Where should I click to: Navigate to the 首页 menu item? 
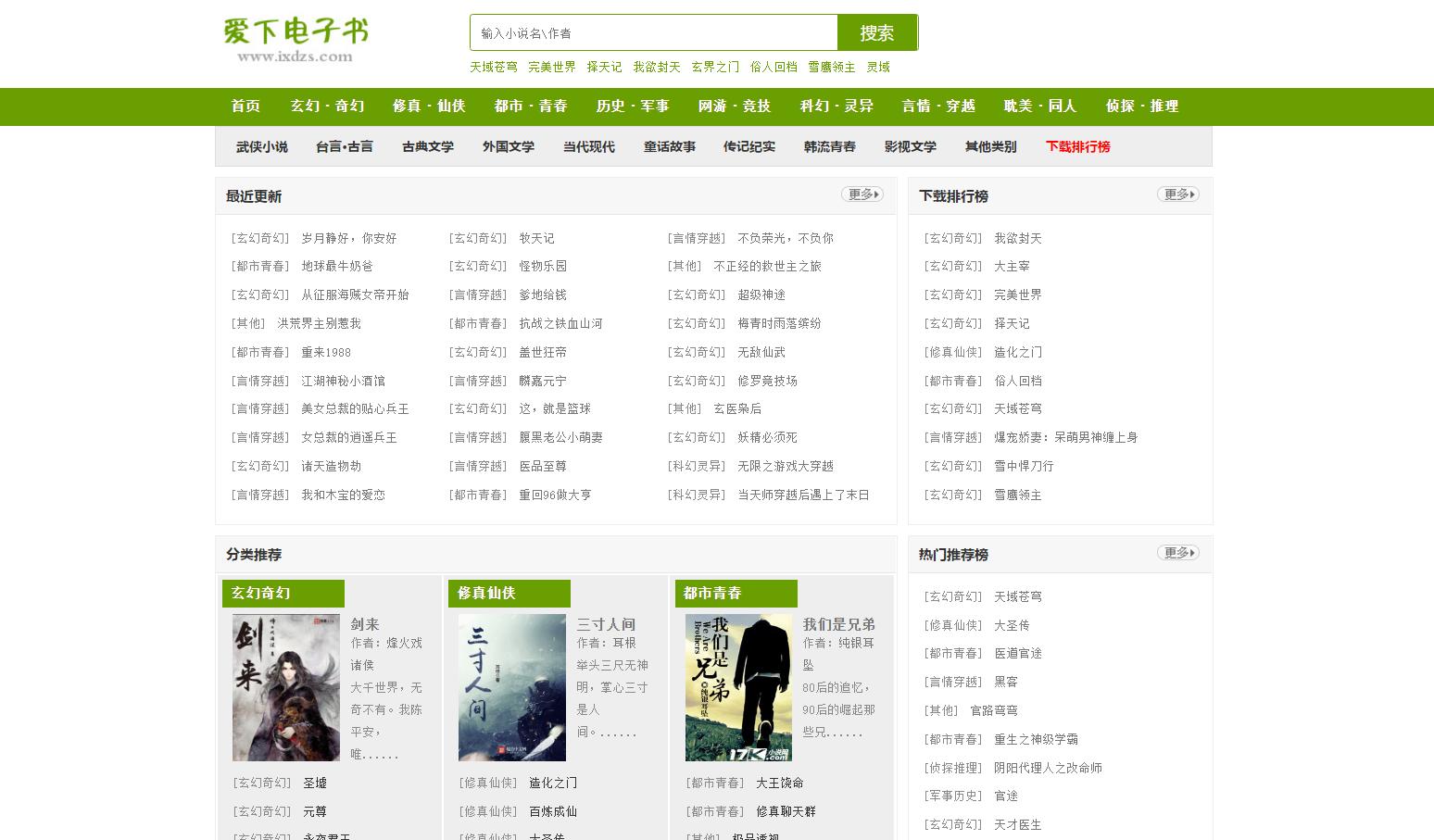[x=244, y=107]
